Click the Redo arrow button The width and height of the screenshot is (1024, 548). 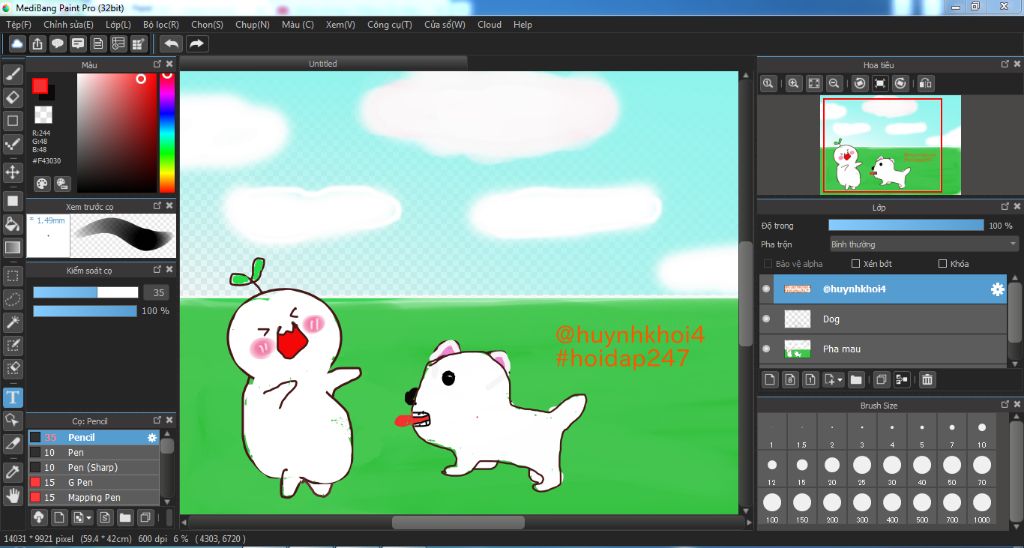196,44
